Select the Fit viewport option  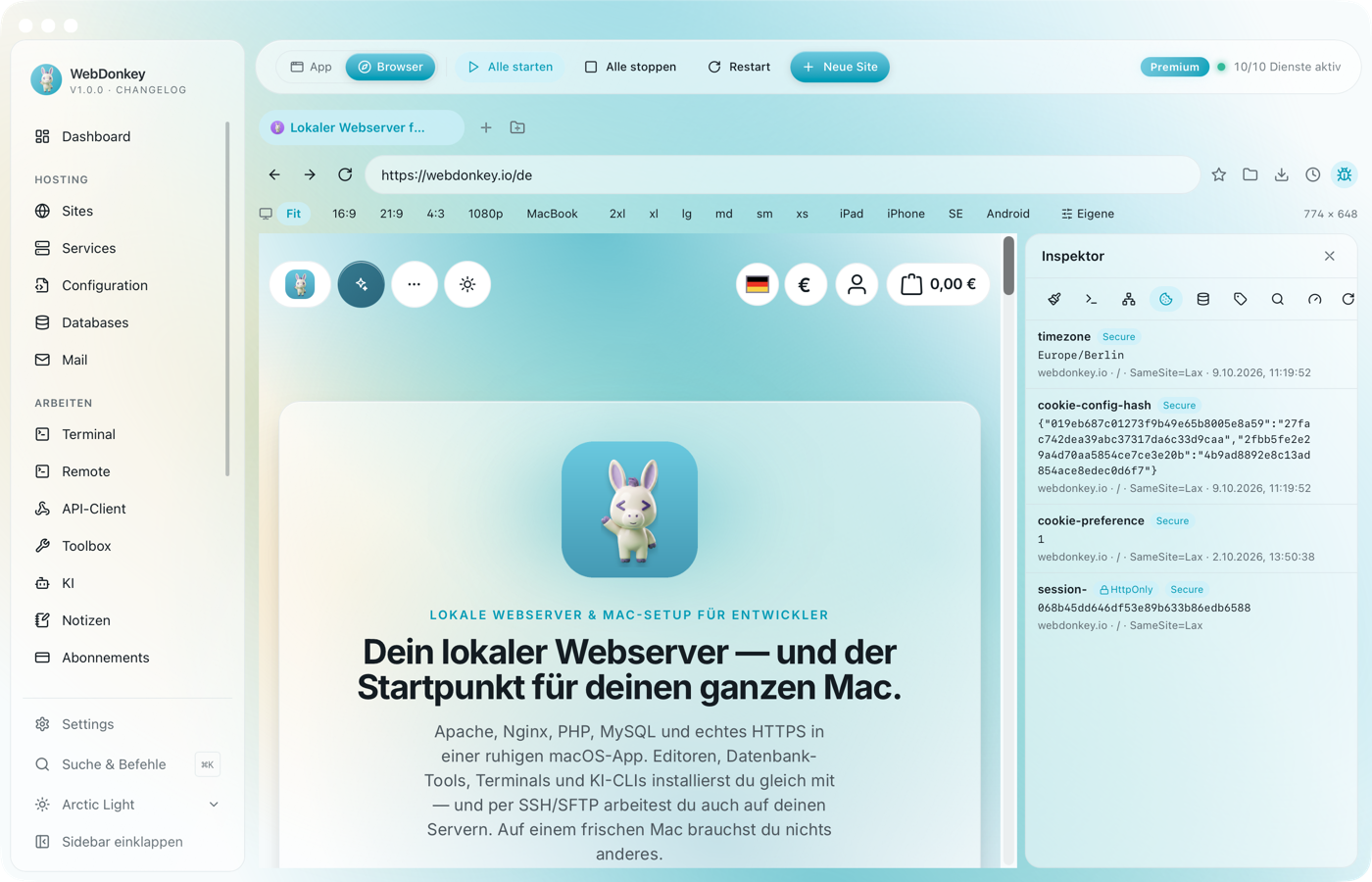click(x=294, y=214)
